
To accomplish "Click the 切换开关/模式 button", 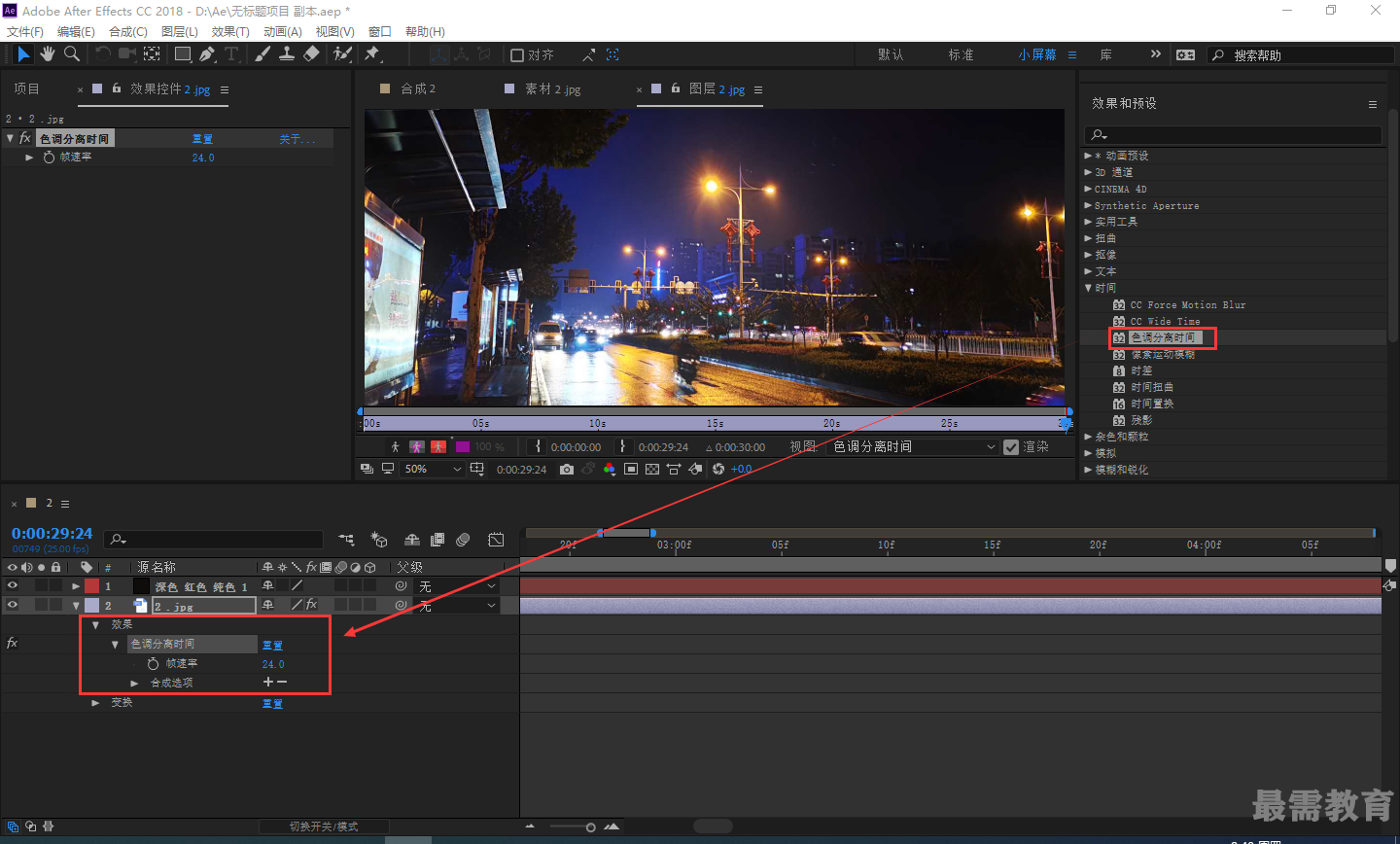I will (324, 826).
